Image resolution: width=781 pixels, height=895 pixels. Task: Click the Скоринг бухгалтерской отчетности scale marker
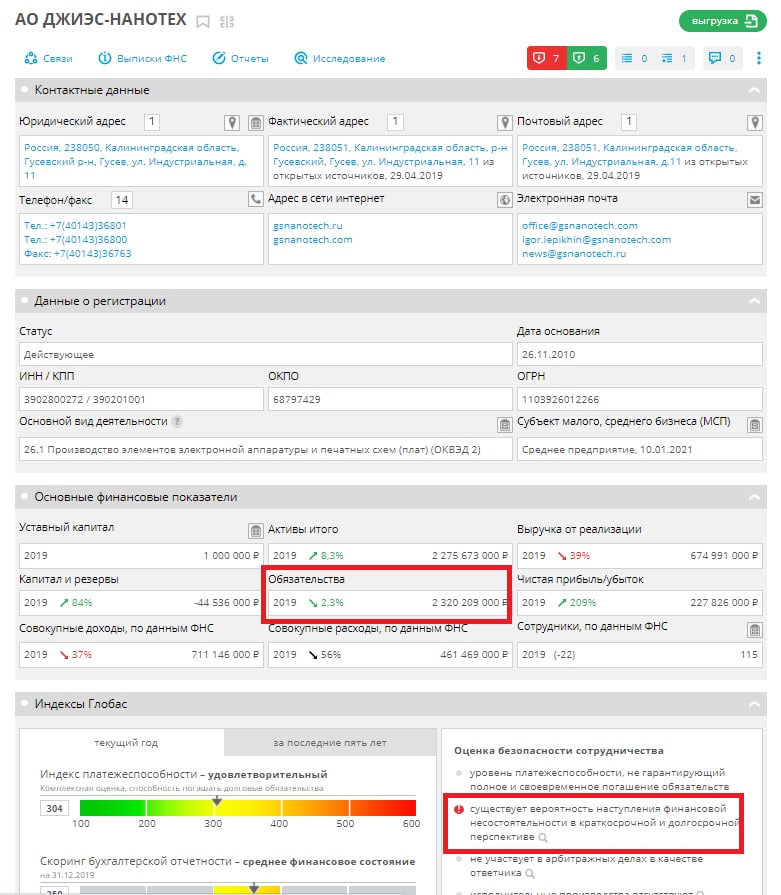[254, 888]
